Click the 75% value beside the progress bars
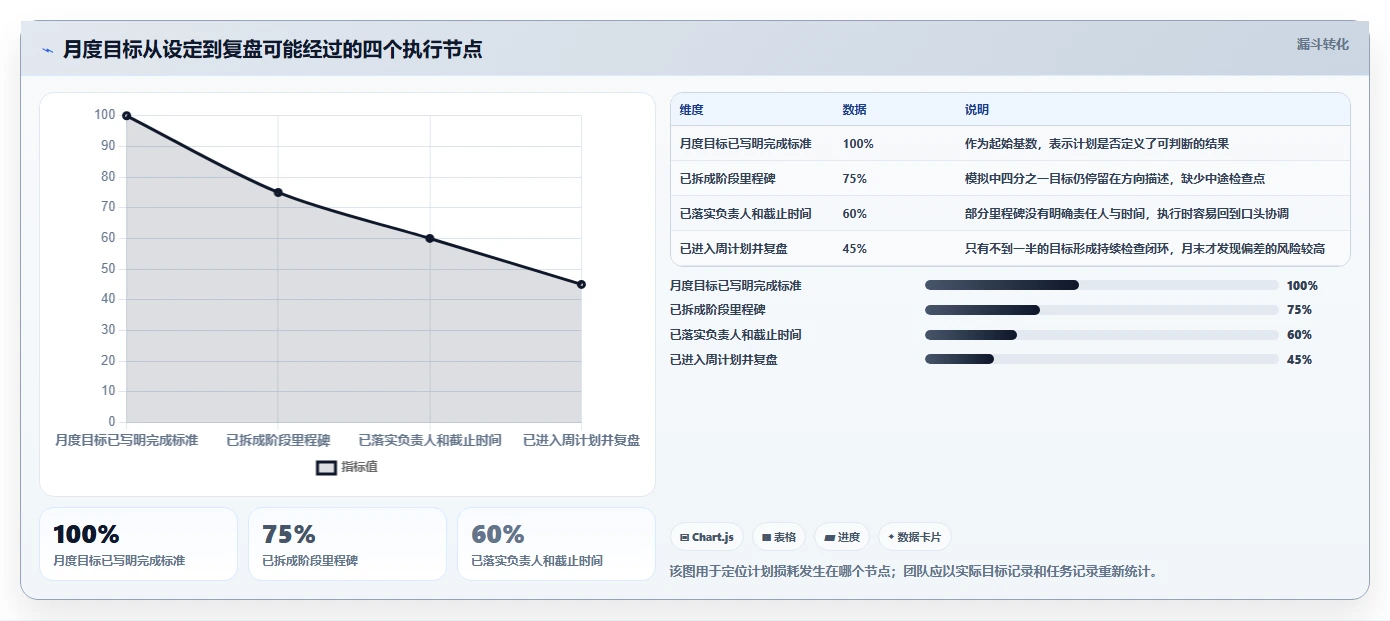1390x621 pixels. point(1299,310)
